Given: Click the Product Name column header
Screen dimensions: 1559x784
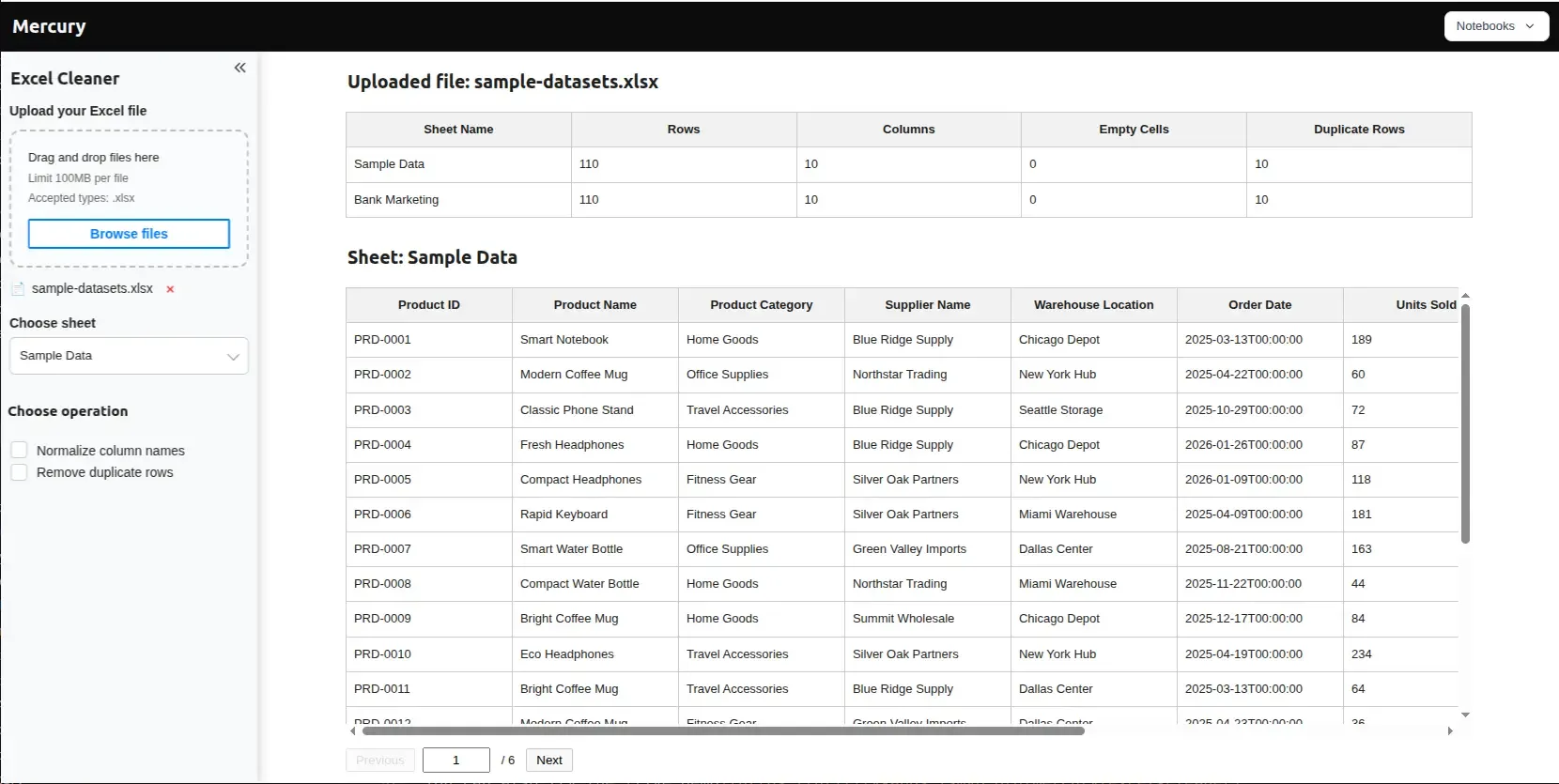Looking at the screenshot, I should (595, 305).
